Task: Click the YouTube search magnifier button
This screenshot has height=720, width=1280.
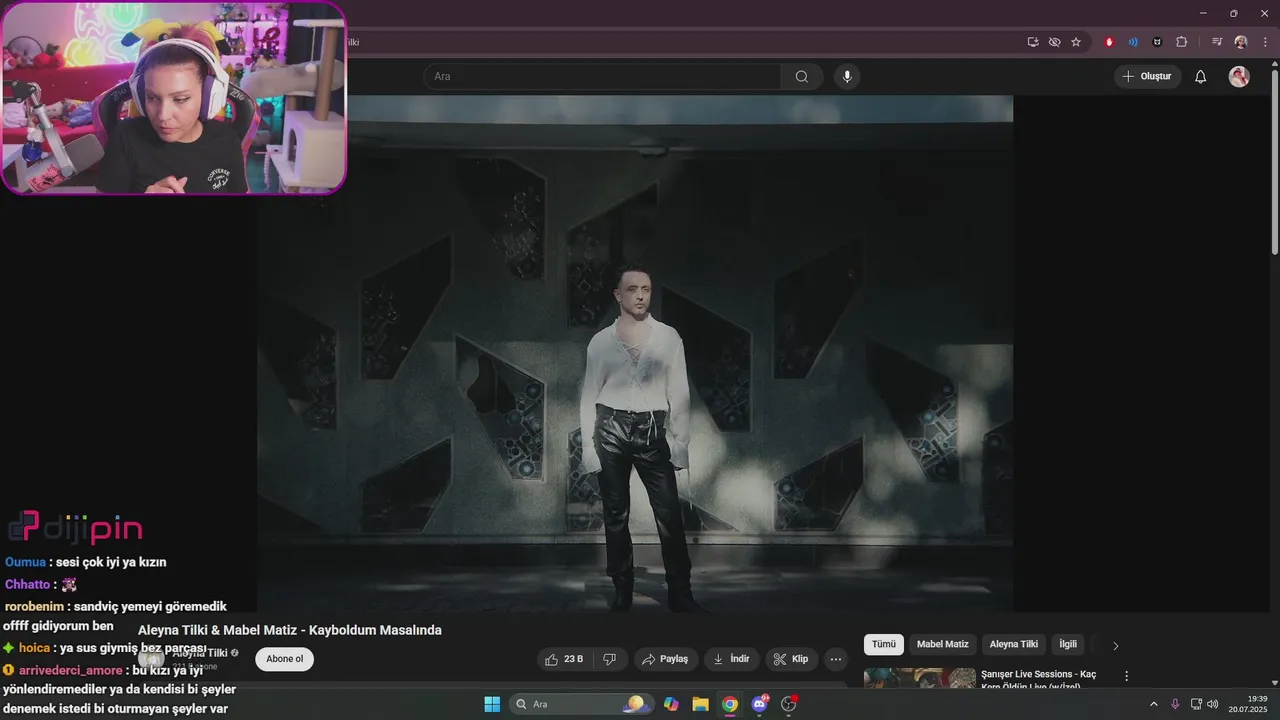Action: pyautogui.click(x=802, y=77)
